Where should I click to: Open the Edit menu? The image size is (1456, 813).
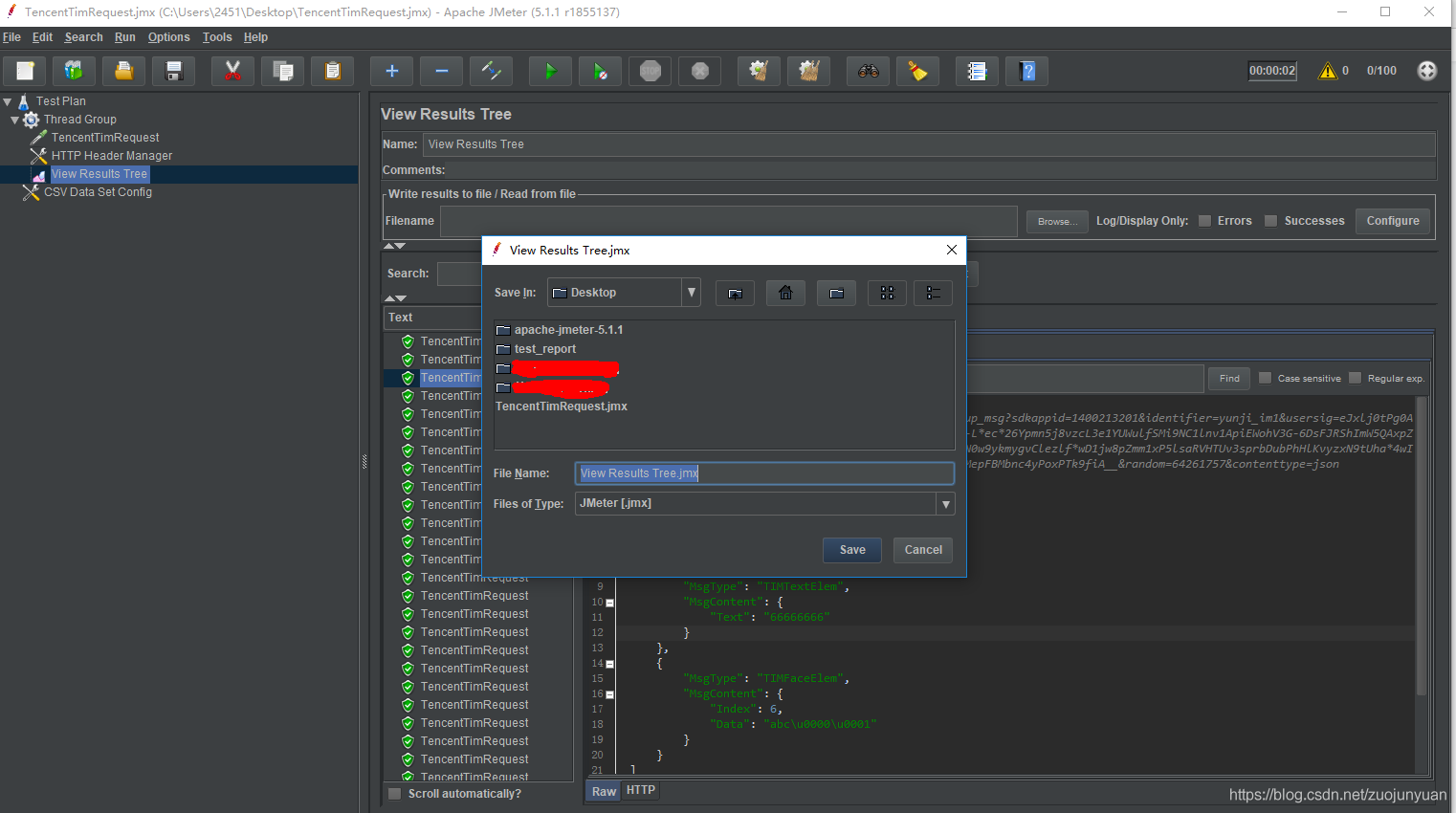pos(42,37)
